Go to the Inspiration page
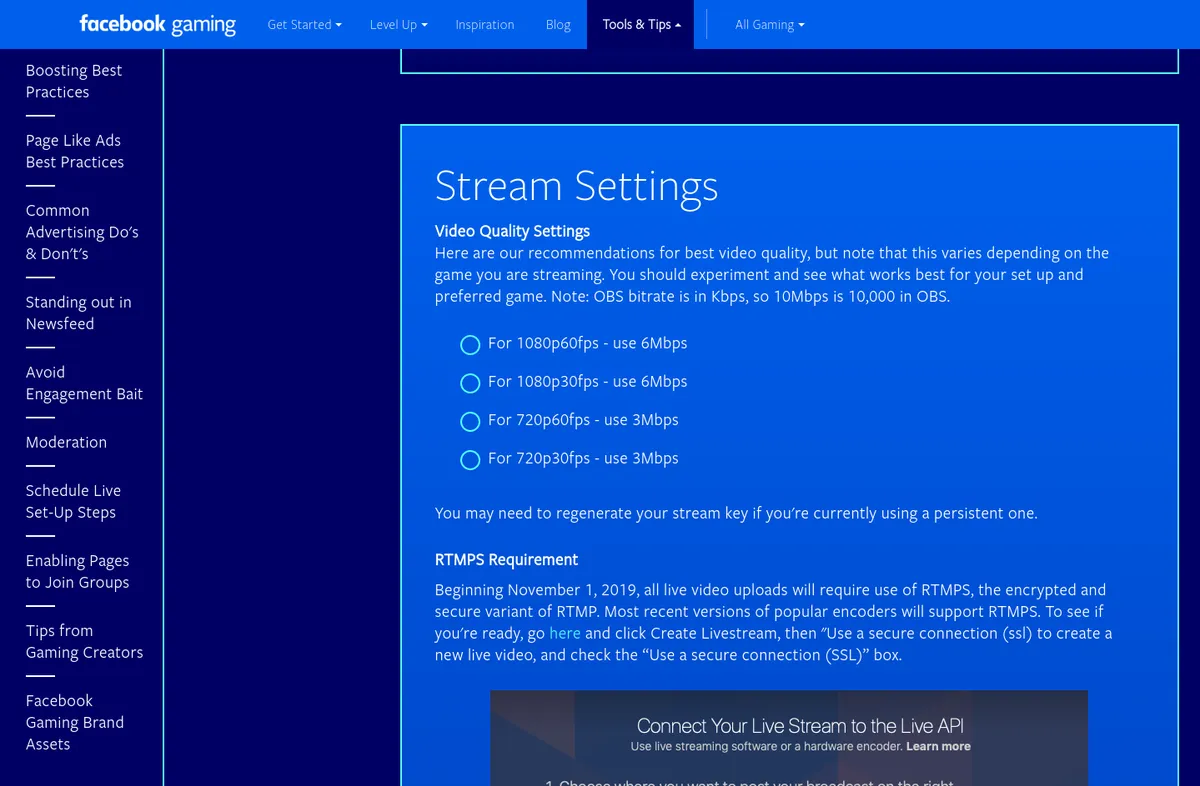Image resolution: width=1200 pixels, height=786 pixels. [484, 24]
